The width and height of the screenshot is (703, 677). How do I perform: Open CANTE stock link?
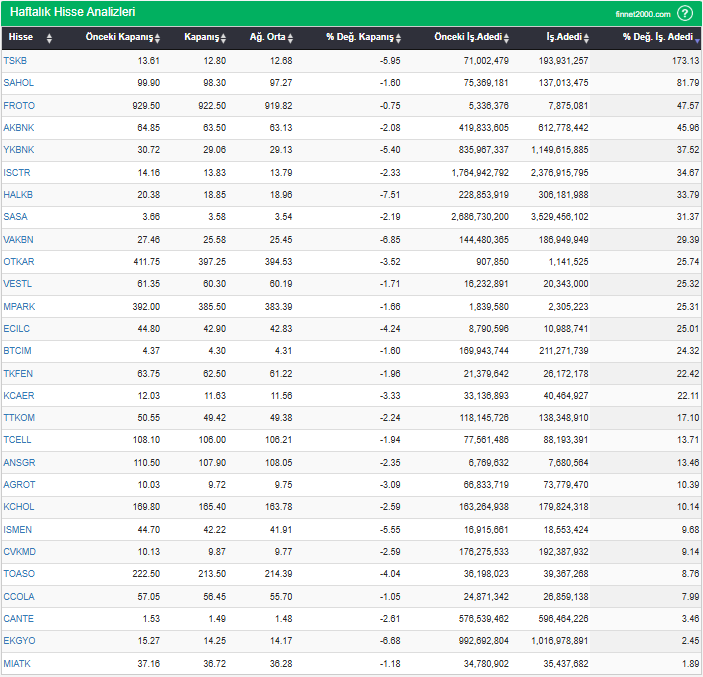[18, 618]
